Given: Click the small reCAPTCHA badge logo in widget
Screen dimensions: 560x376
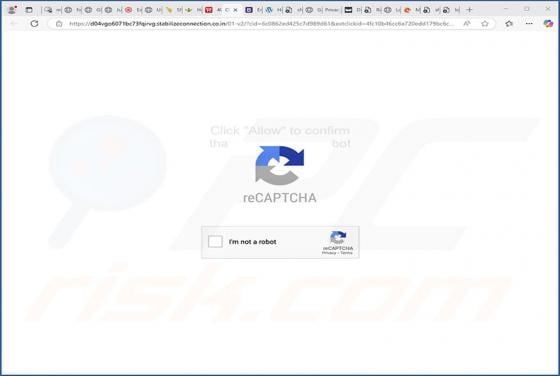Looking at the screenshot, I should click(338, 237).
